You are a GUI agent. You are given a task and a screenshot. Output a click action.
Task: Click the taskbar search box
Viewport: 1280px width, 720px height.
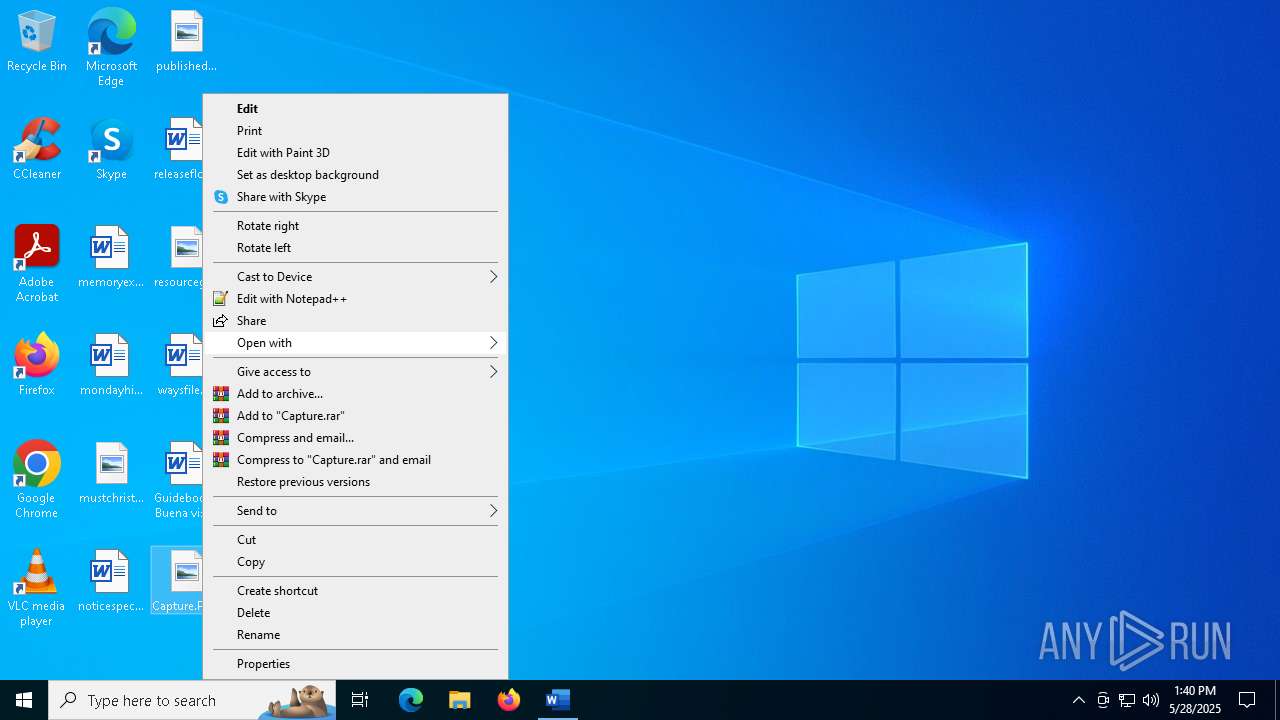pyautogui.click(x=194, y=700)
